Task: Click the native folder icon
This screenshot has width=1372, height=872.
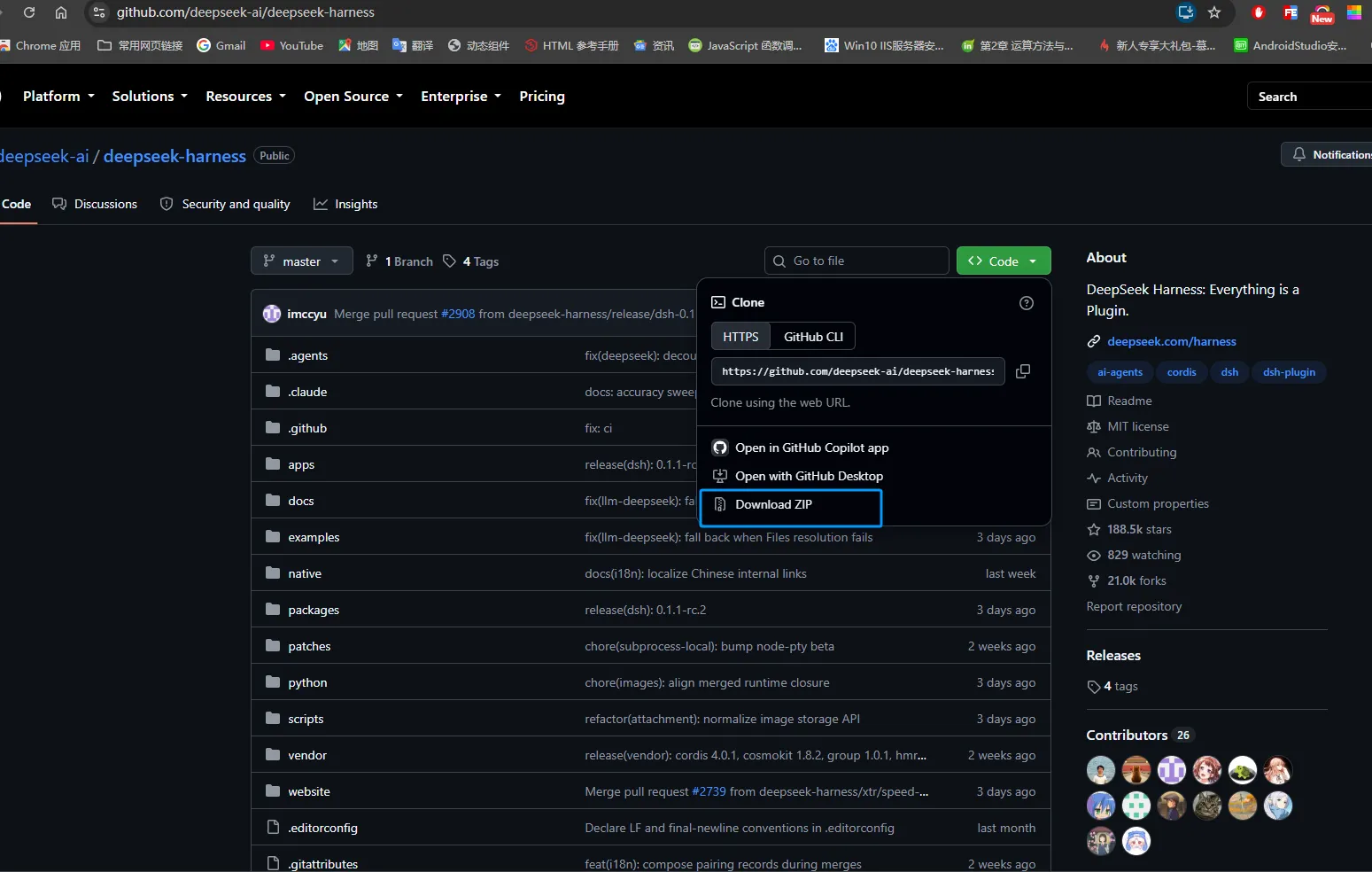Action: point(273,573)
